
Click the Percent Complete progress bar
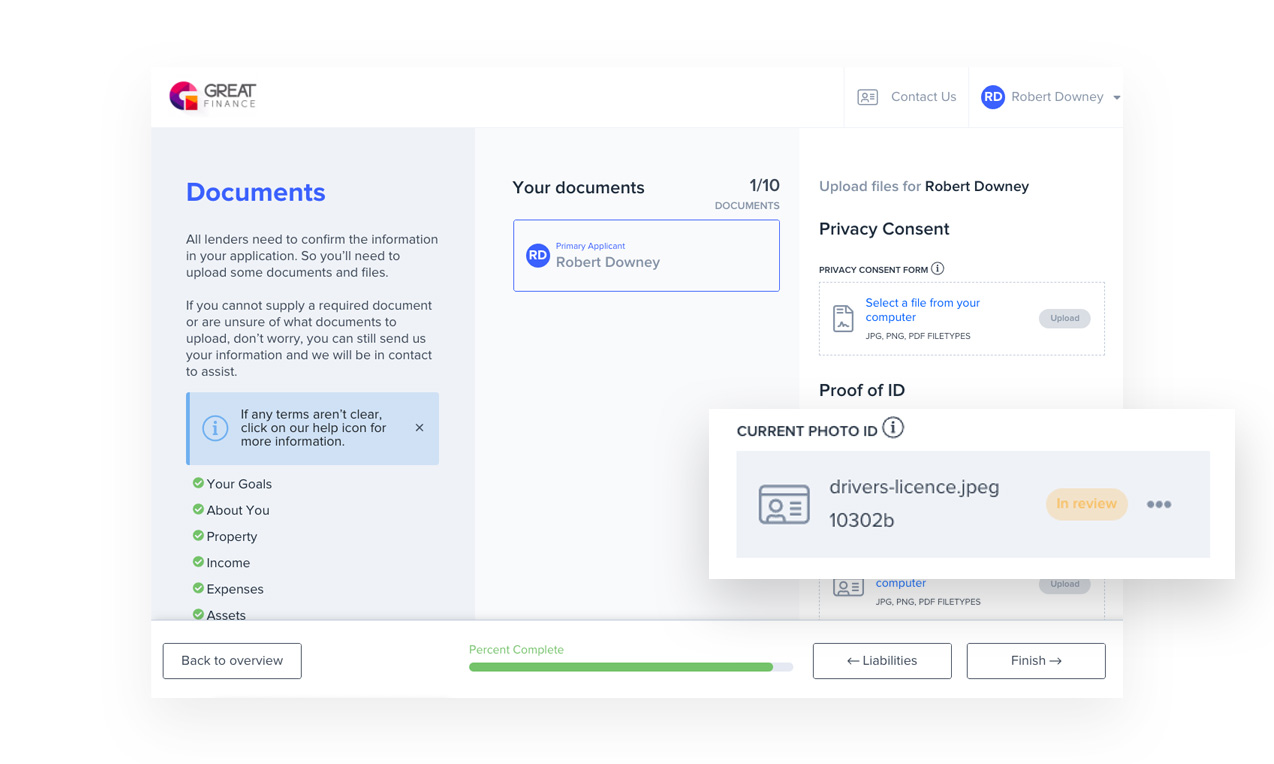point(631,667)
